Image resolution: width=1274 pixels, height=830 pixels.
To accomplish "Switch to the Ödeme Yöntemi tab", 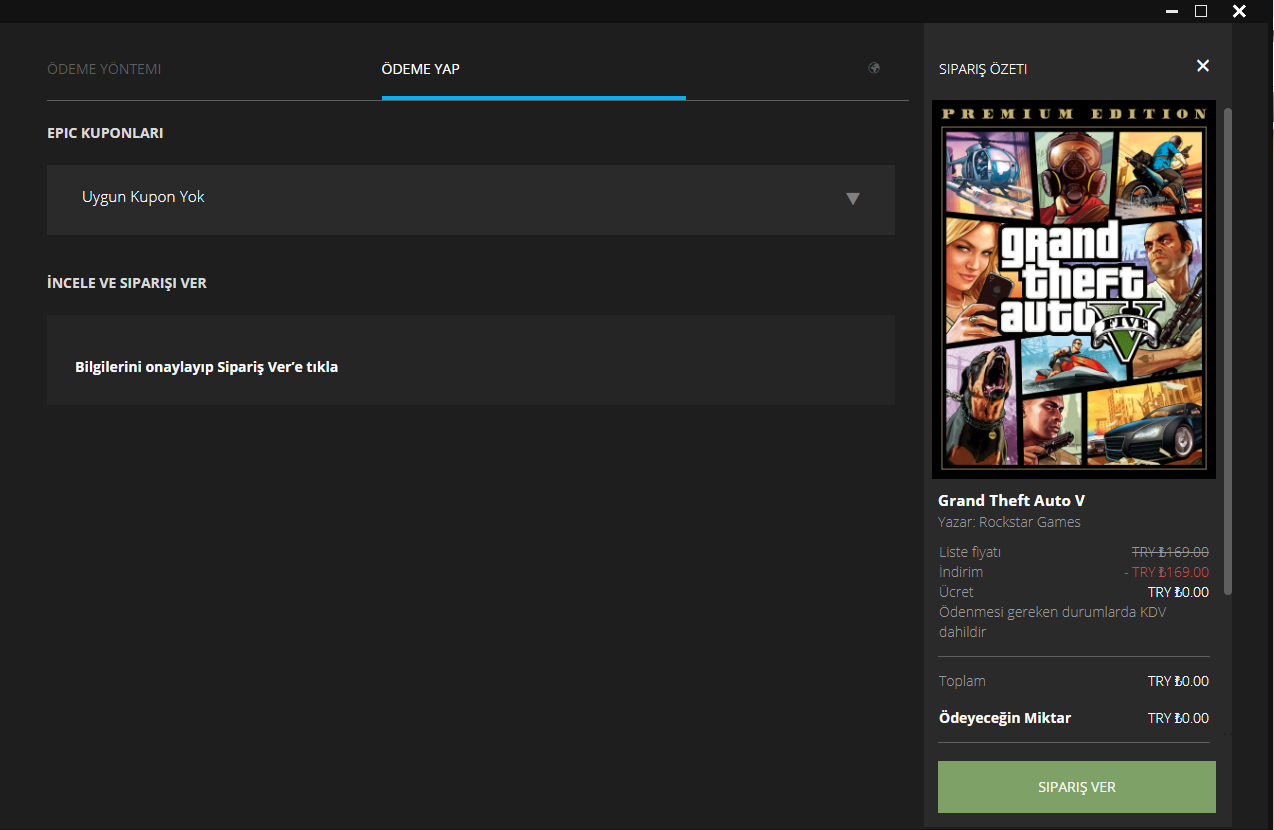I will coord(104,69).
